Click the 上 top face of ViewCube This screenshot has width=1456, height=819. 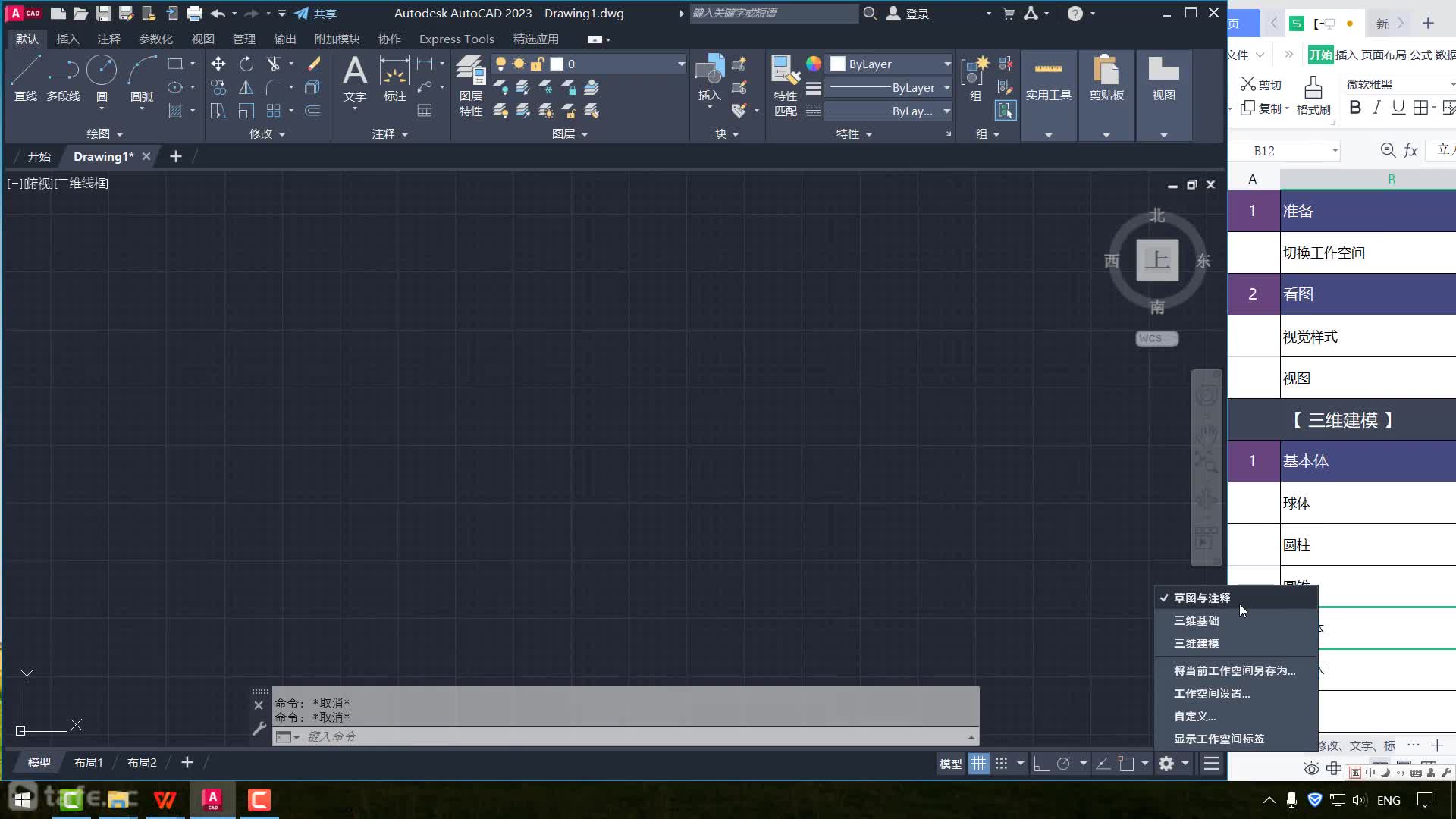click(x=1157, y=260)
